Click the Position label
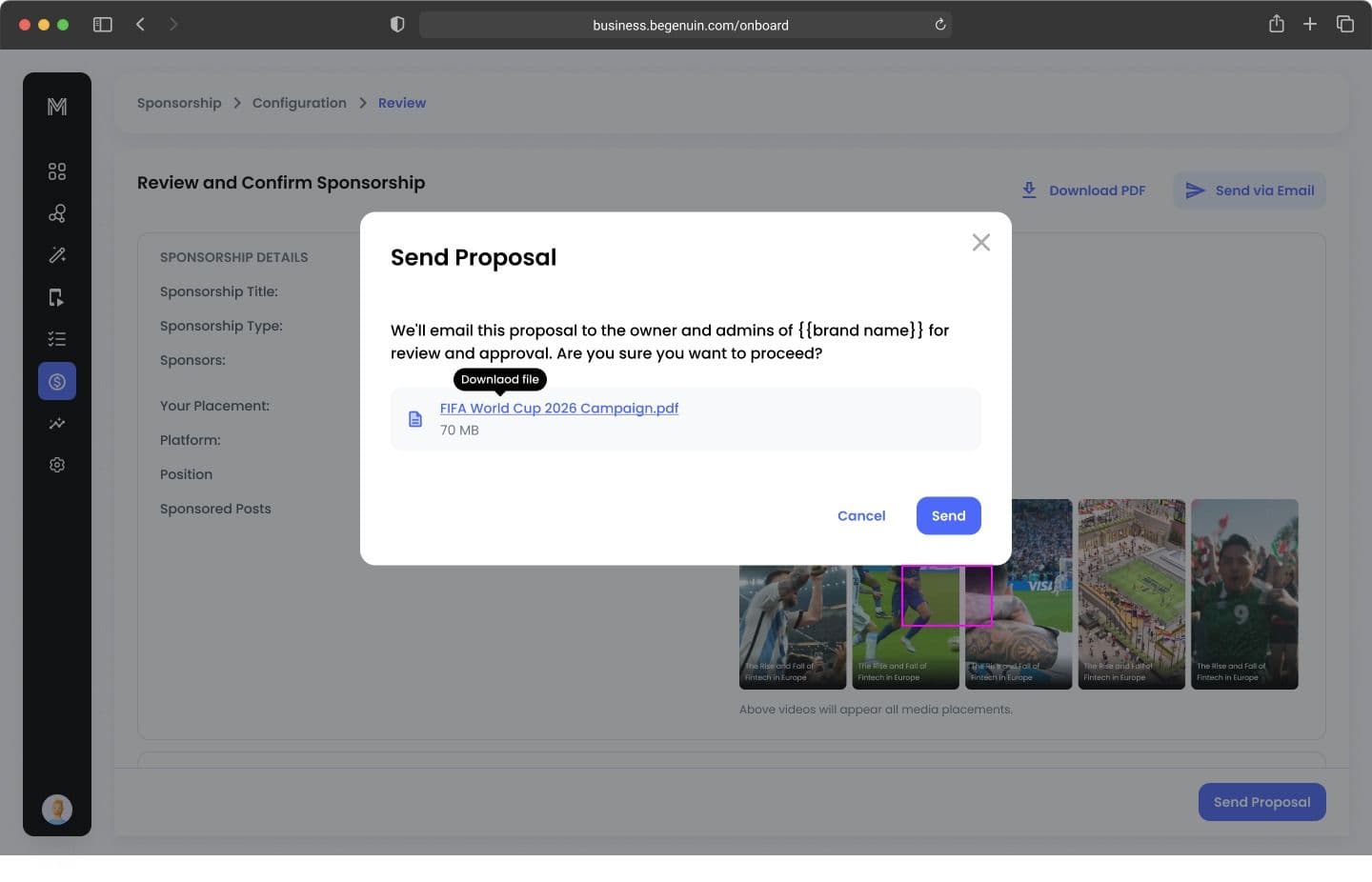Viewport: 1372px width, 882px height. pos(186,474)
